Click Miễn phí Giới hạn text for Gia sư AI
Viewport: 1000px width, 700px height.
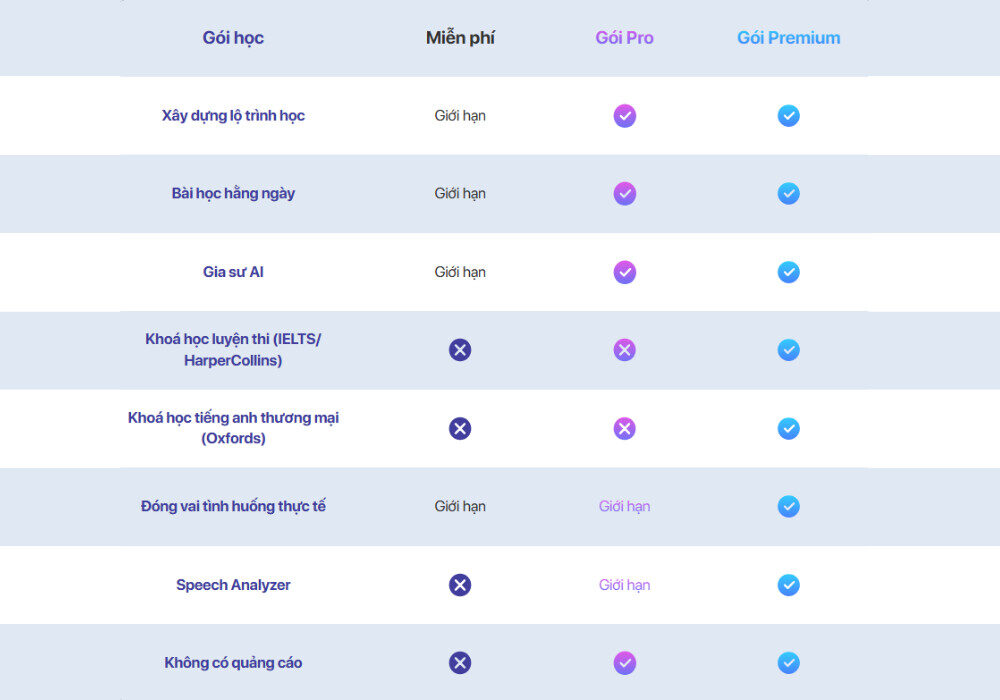click(460, 272)
